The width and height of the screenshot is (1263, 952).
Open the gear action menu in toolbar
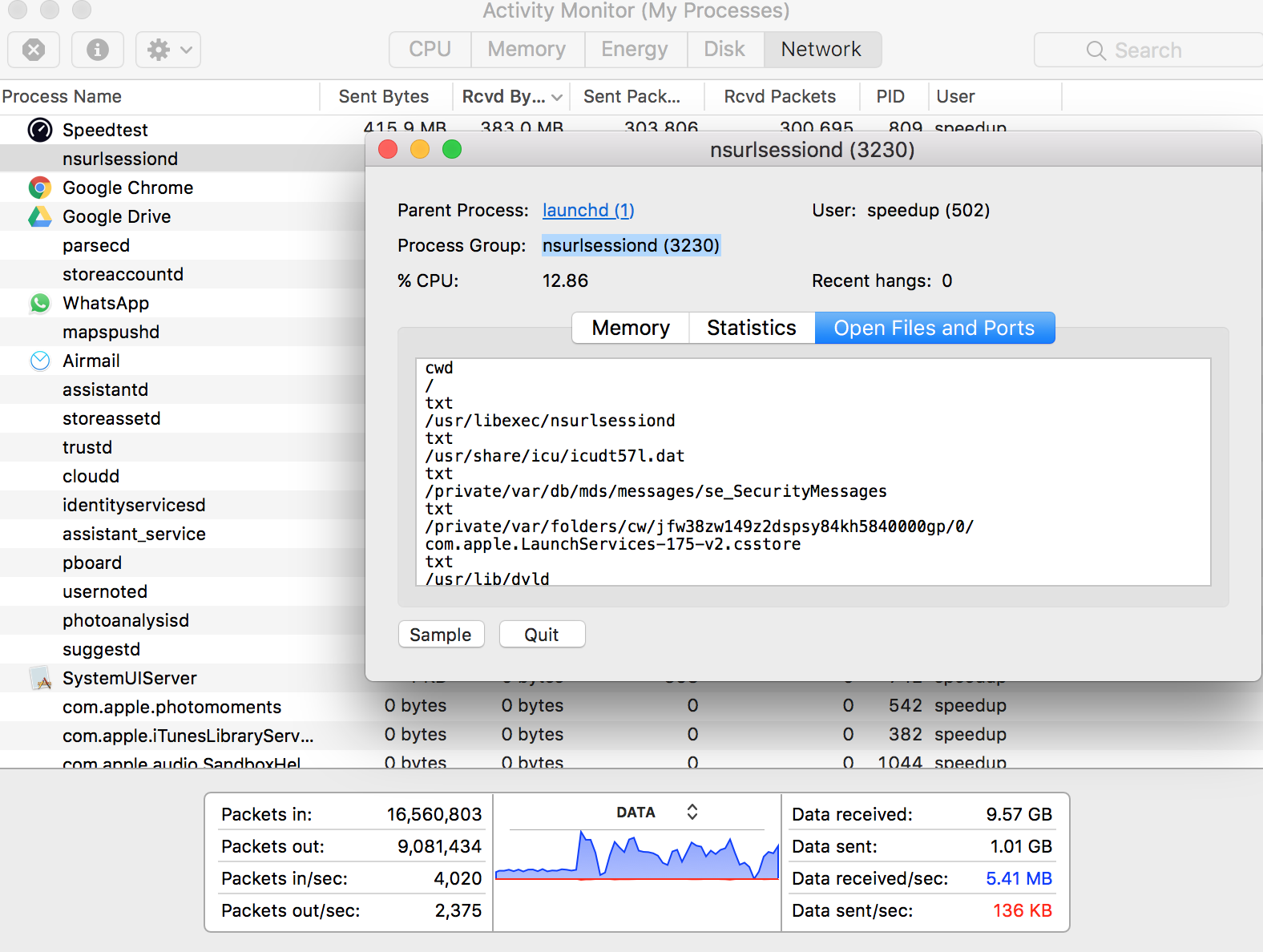click(168, 50)
